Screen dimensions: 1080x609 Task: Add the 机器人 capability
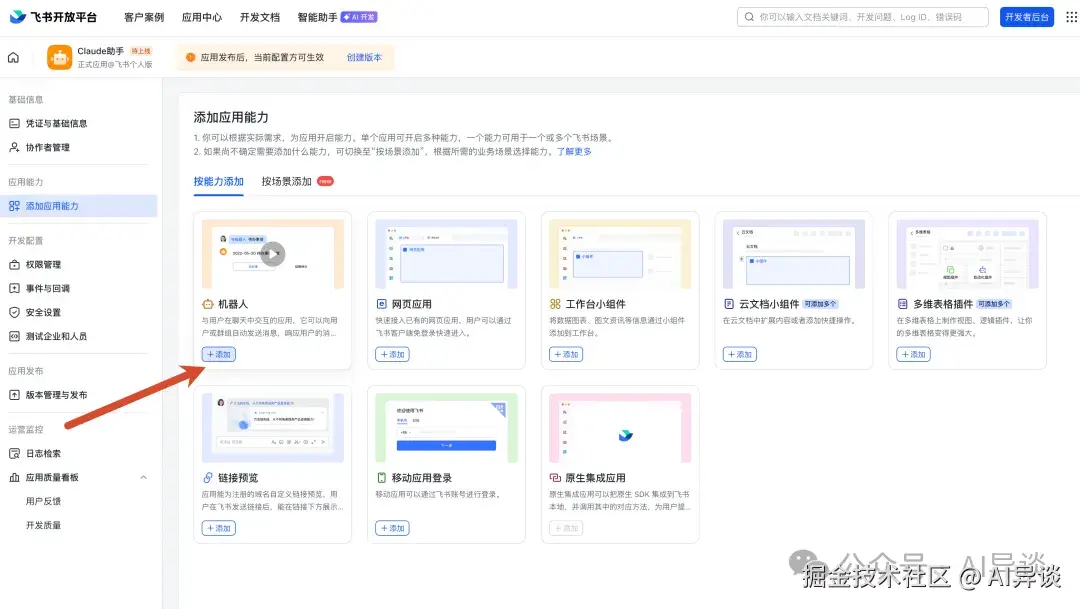pos(219,354)
